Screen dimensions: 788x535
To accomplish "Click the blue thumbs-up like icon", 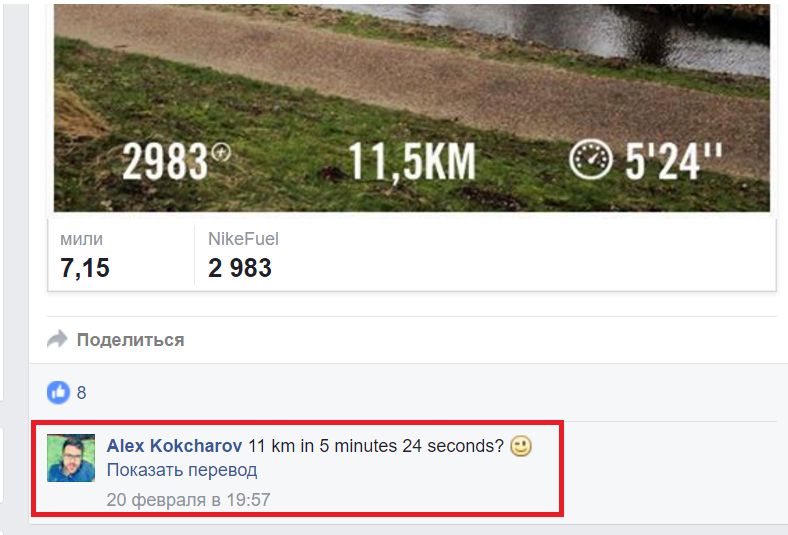I will tap(58, 392).
